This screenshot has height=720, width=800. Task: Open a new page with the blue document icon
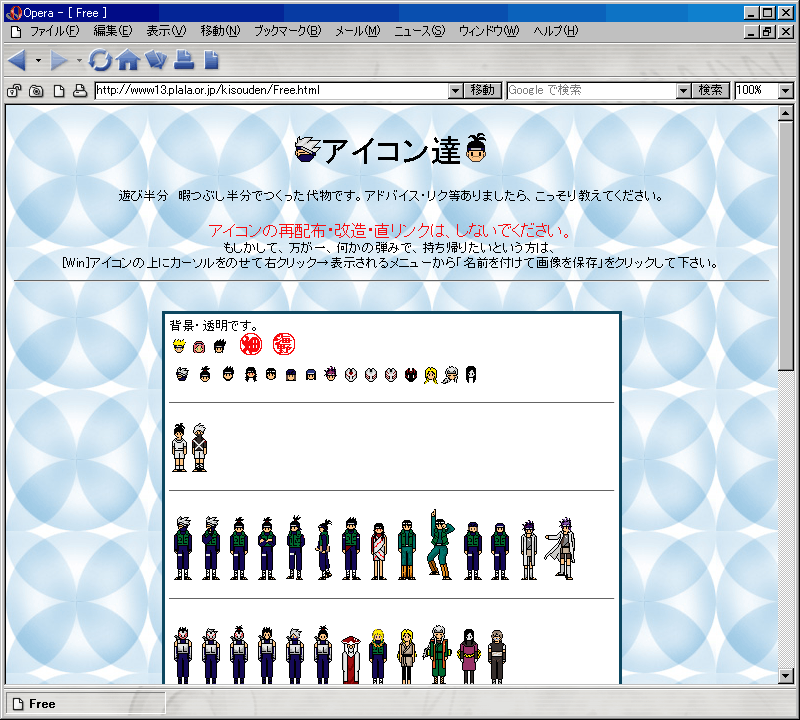(x=211, y=60)
